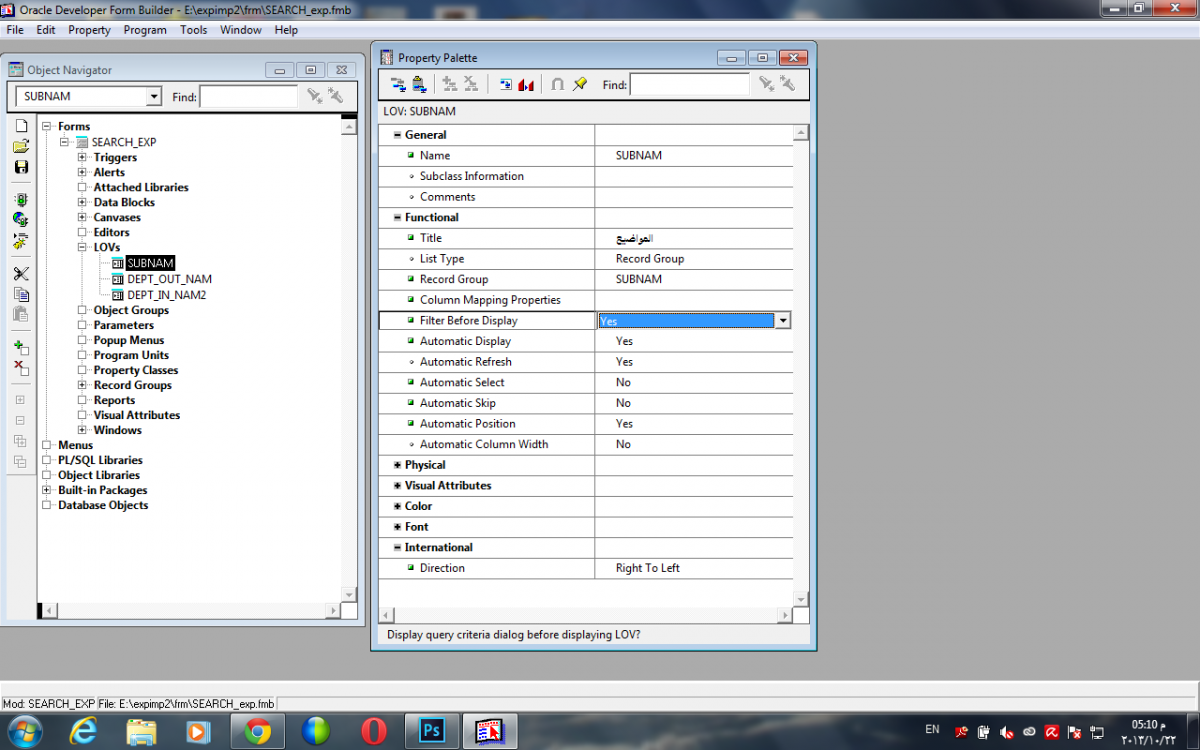Click the Run Form traffic light icon
1200x750 pixels.
coord(21,200)
